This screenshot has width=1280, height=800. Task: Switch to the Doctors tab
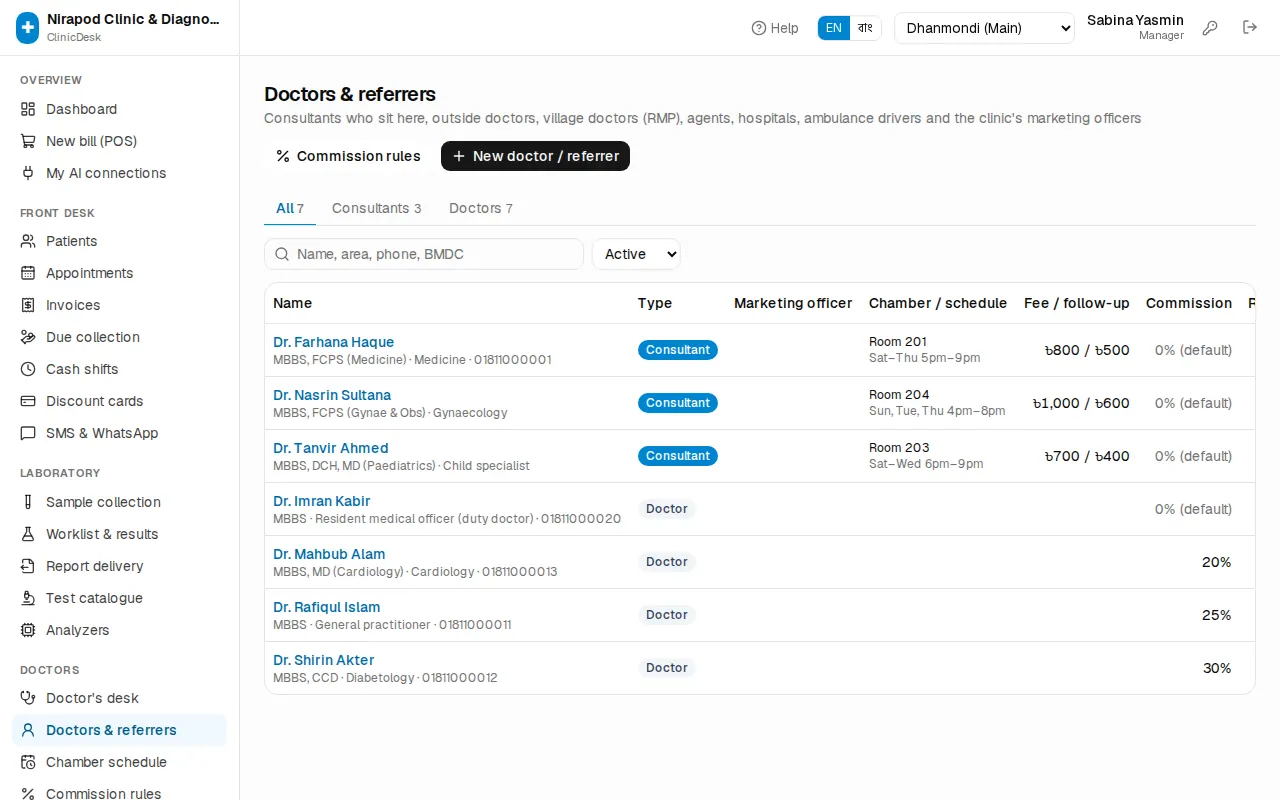(481, 208)
